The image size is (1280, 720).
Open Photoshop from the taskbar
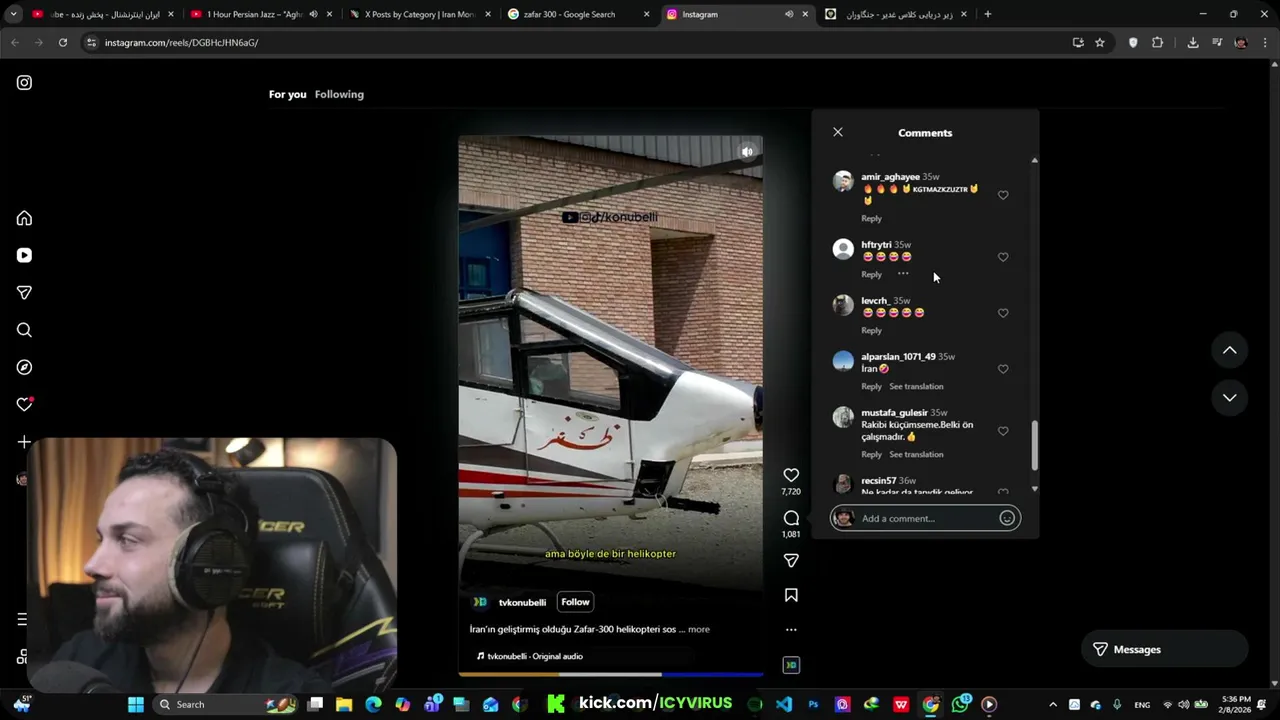click(x=813, y=704)
